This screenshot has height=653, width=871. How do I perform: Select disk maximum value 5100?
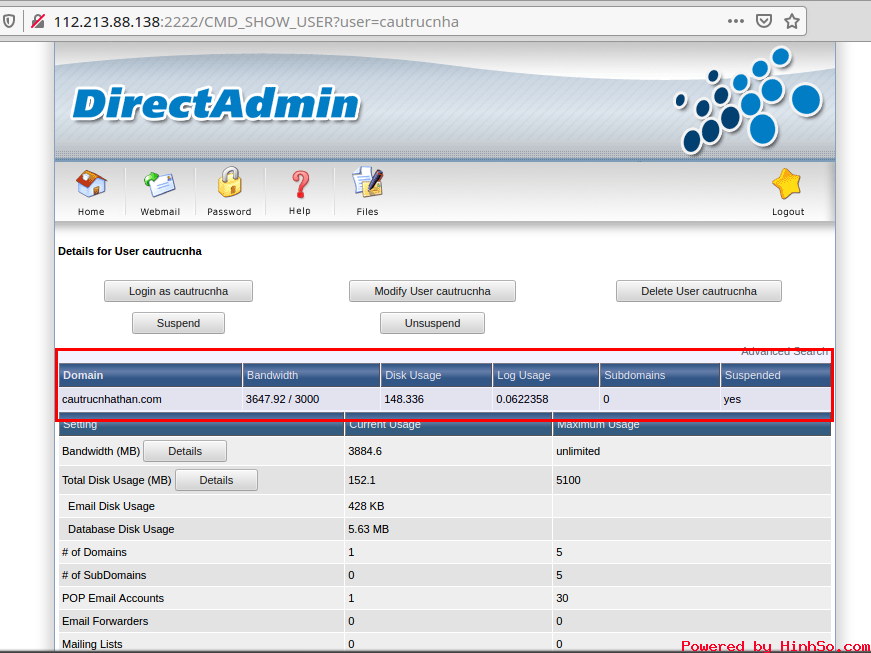[568, 480]
